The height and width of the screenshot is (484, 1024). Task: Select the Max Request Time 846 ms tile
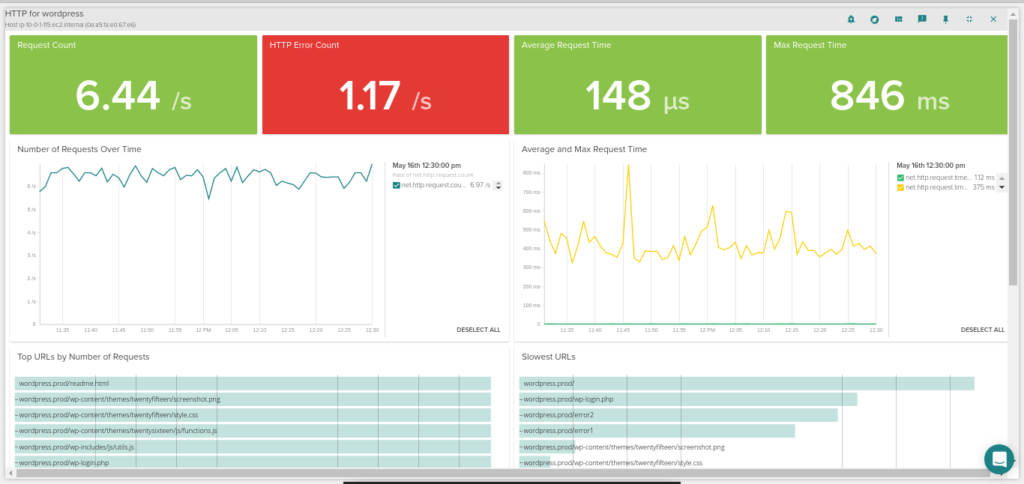click(886, 85)
